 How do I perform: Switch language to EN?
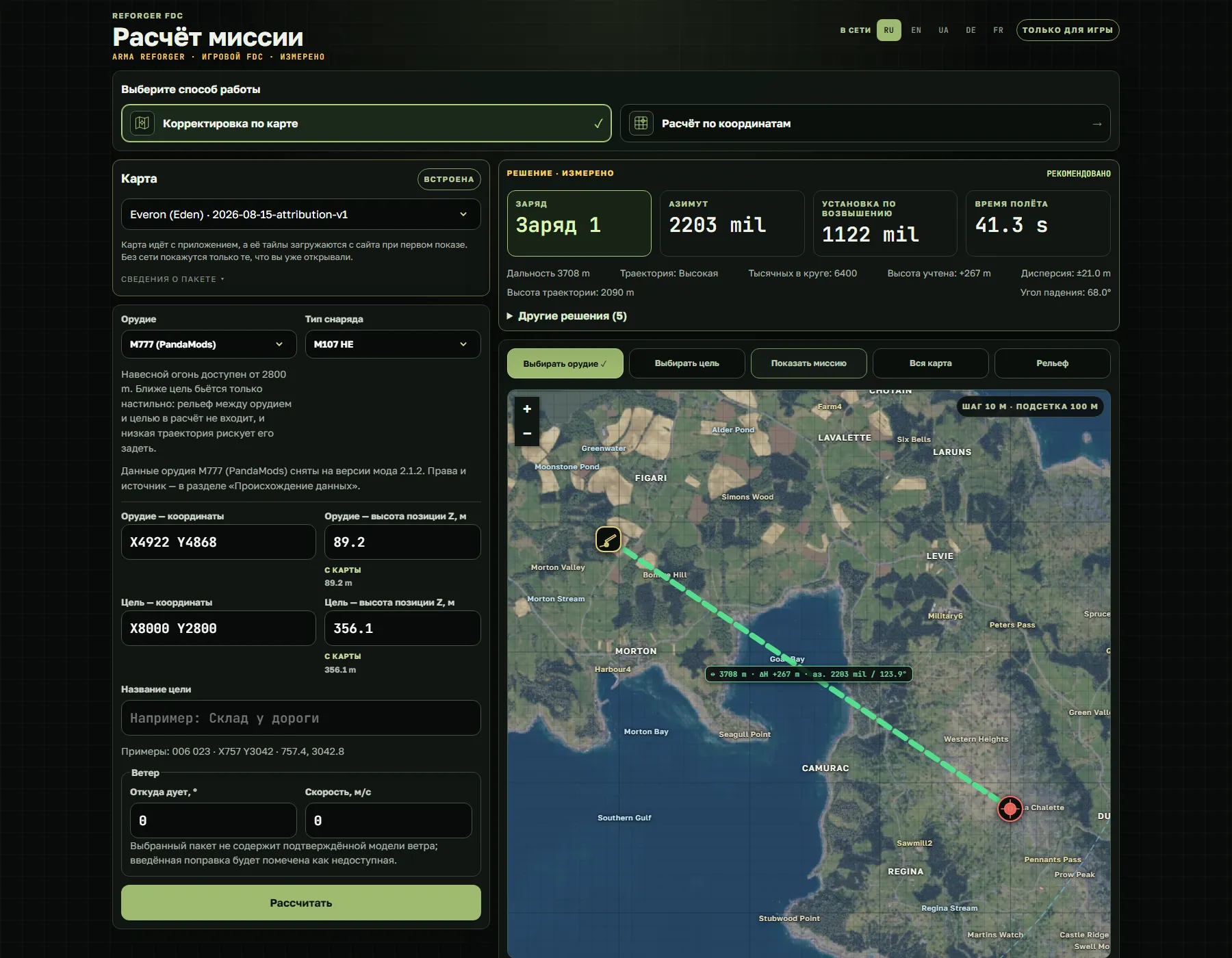(x=916, y=30)
